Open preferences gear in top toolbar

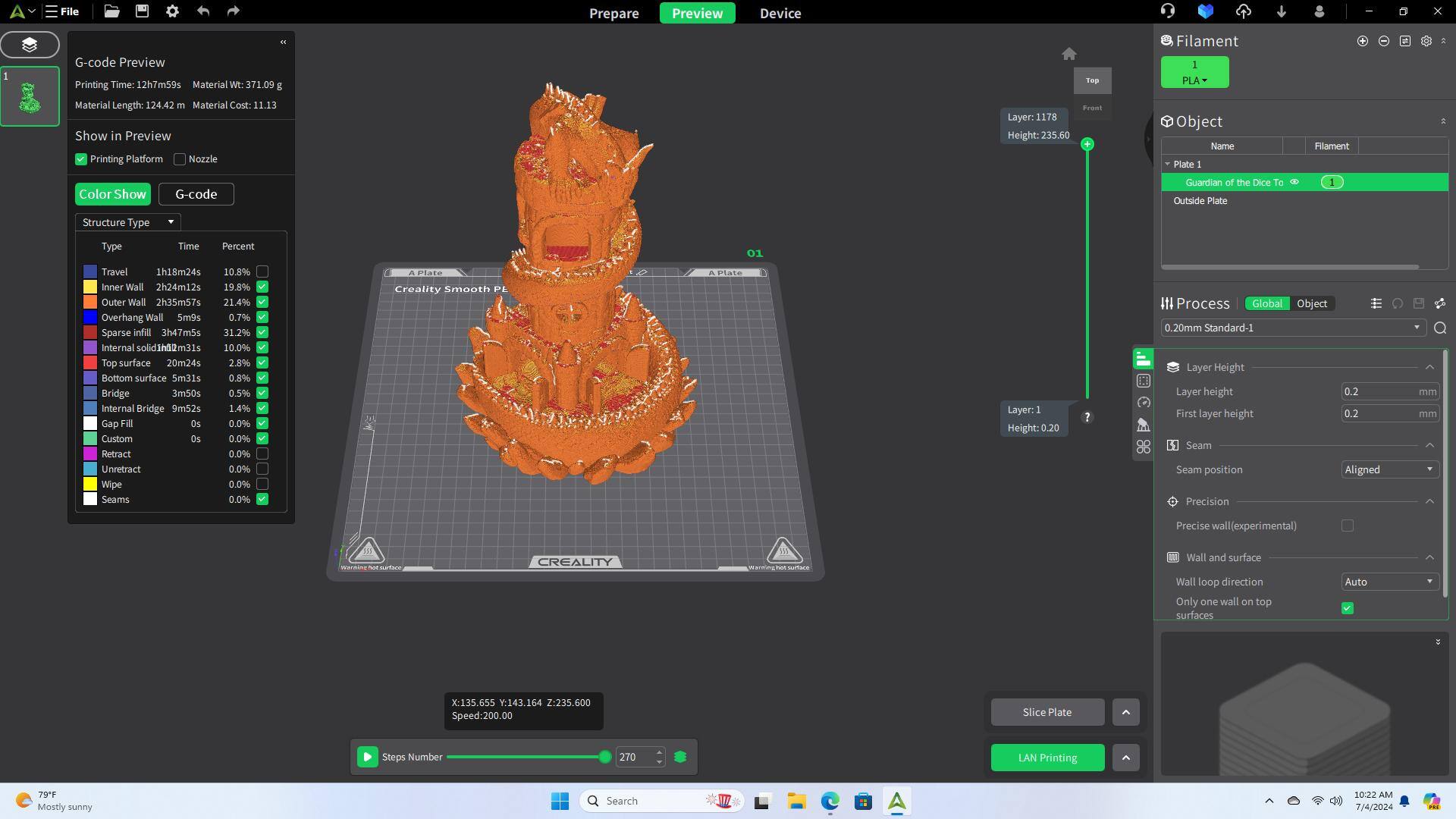tap(172, 11)
